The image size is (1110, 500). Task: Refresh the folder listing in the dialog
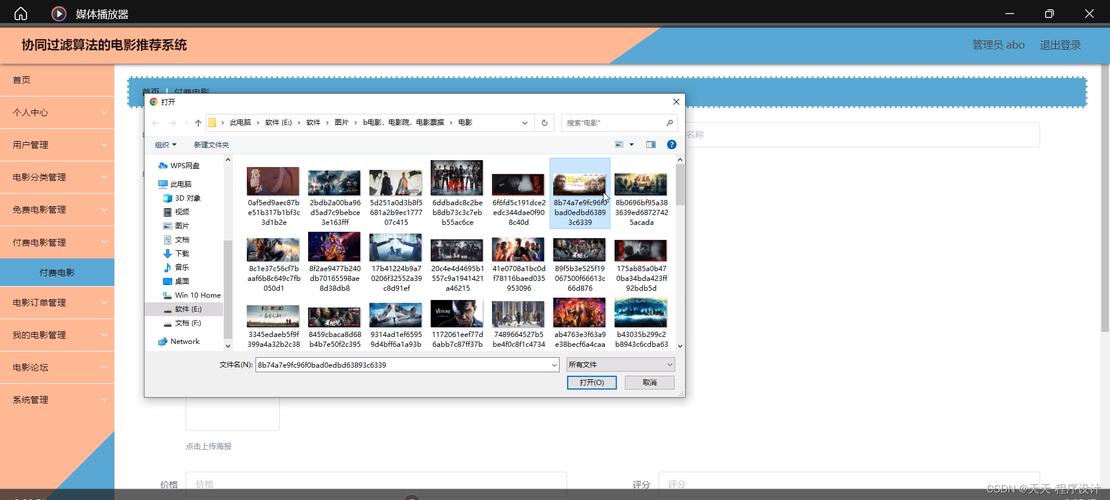(544, 123)
